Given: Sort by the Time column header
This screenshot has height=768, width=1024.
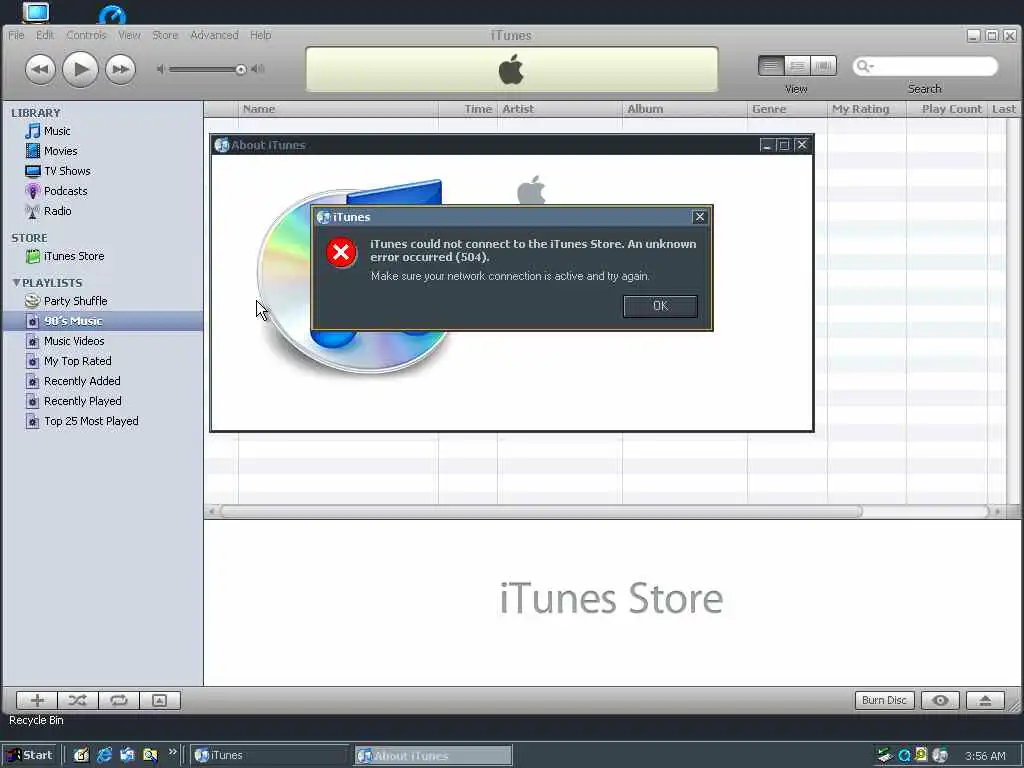Looking at the screenshot, I should [468, 109].
